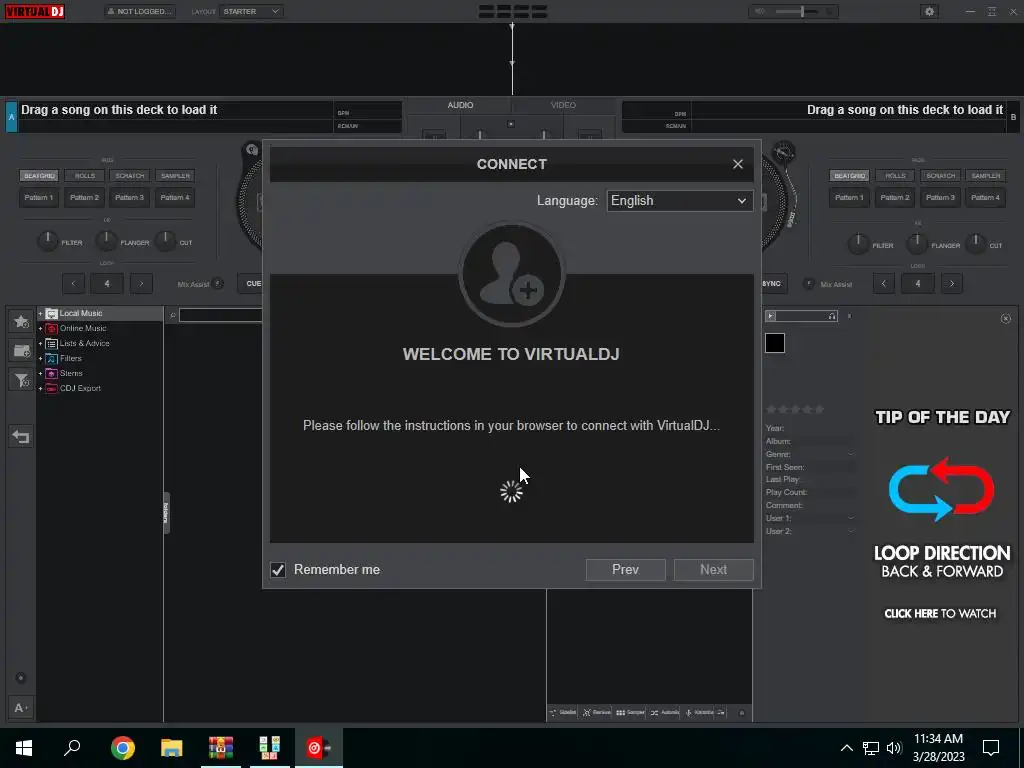The height and width of the screenshot is (768, 1024).
Task: Open File Explorer from the taskbar
Action: [171, 748]
